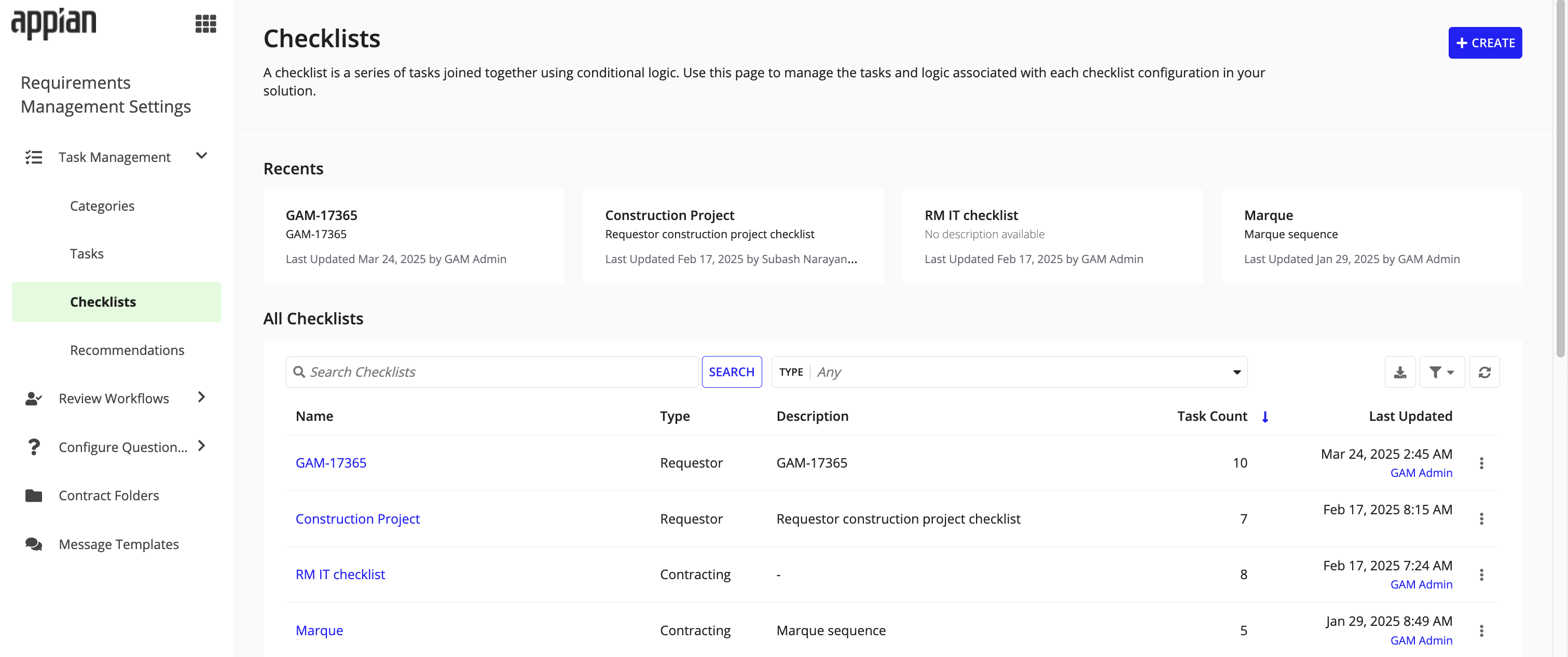Go to Tasks in the sidebar
The width and height of the screenshot is (1568, 657).
click(x=87, y=253)
